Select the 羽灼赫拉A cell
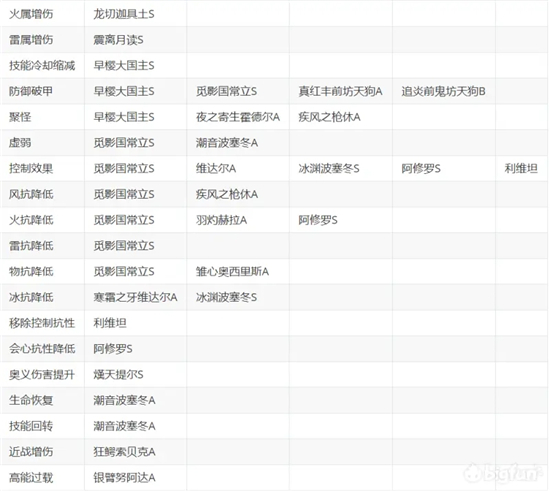 click(221, 220)
